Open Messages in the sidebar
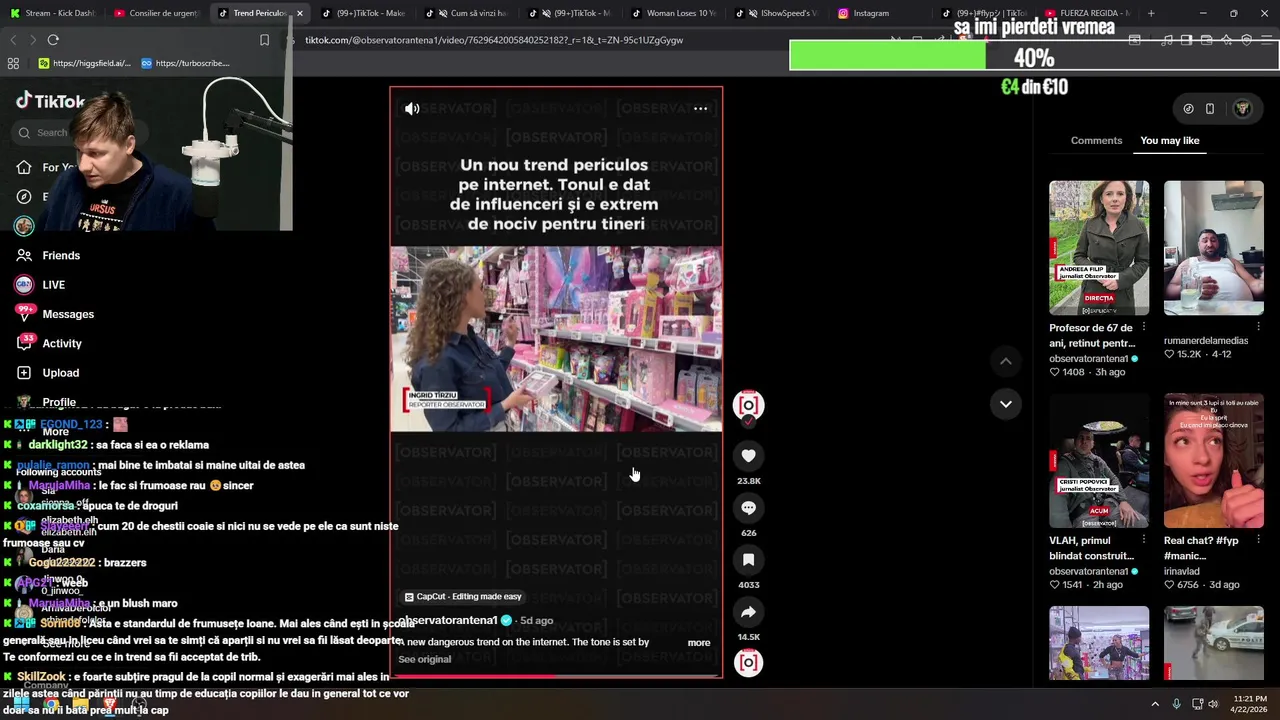Image resolution: width=1280 pixels, height=720 pixels. 68,314
